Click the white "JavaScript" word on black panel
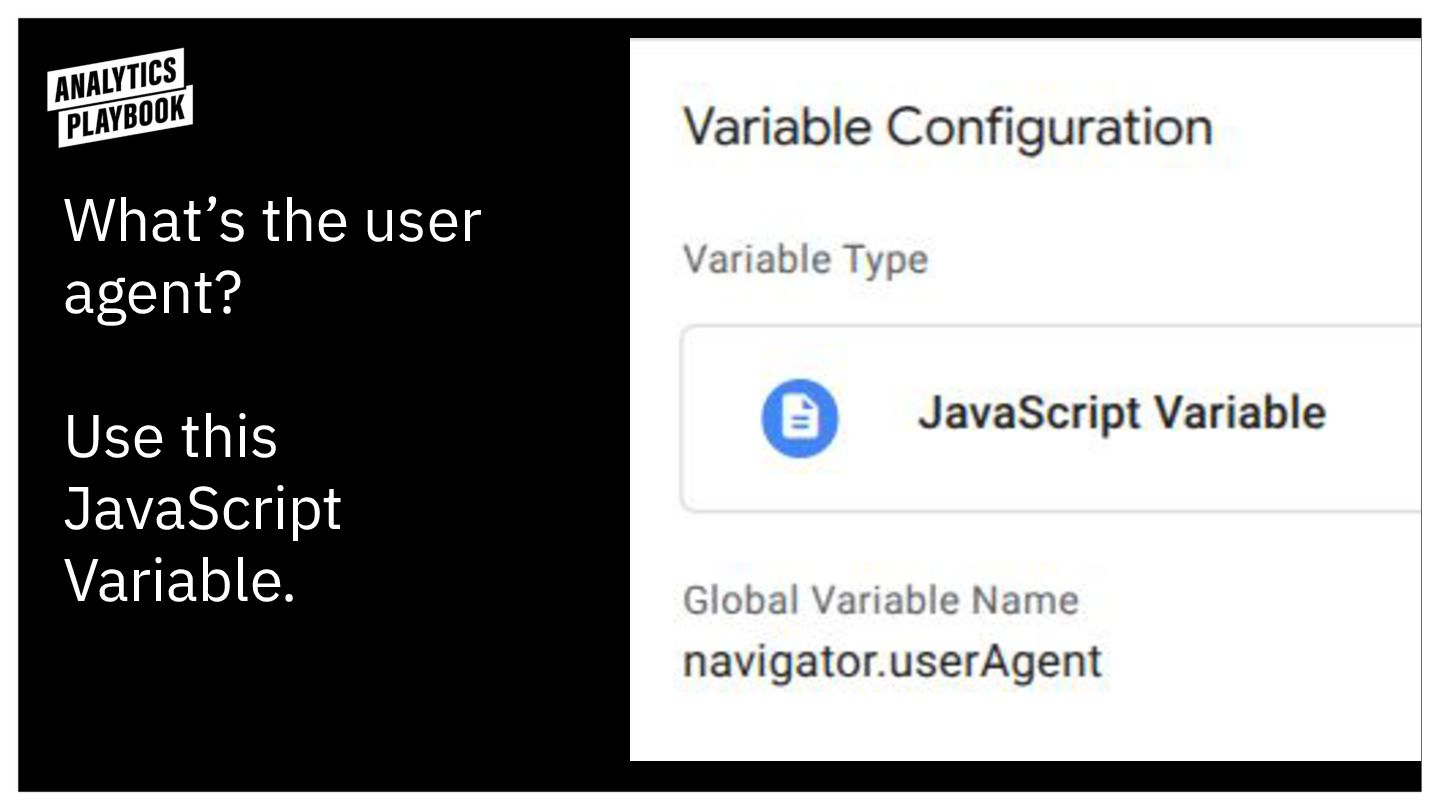This screenshot has width=1440, height=810. point(203,509)
